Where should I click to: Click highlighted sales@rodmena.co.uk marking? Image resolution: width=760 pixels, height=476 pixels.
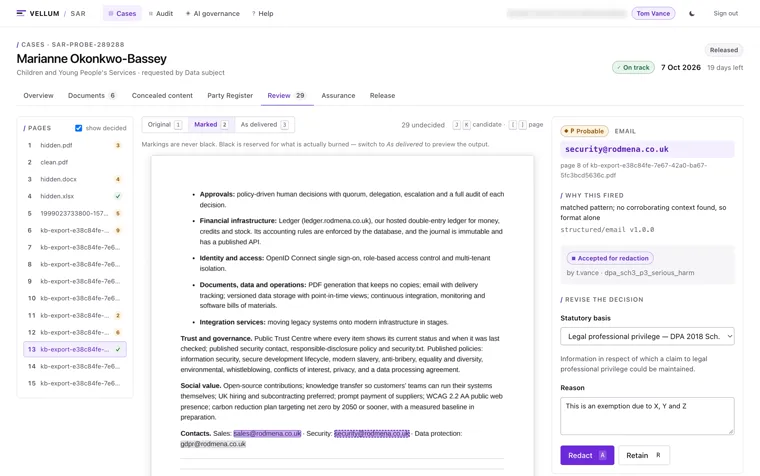coord(267,433)
